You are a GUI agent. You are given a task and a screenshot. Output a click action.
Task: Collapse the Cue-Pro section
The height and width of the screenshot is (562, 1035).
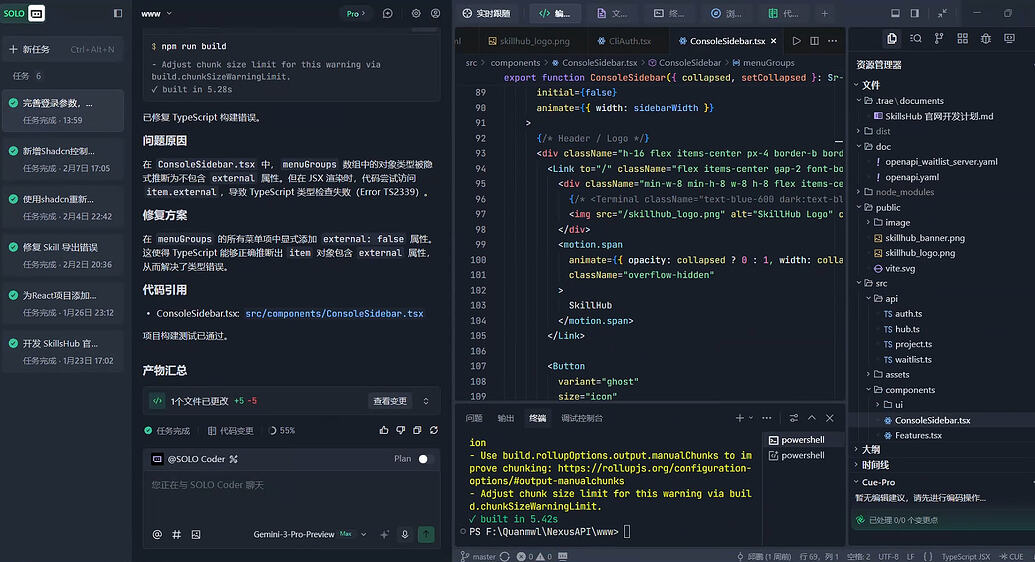[x=857, y=482]
